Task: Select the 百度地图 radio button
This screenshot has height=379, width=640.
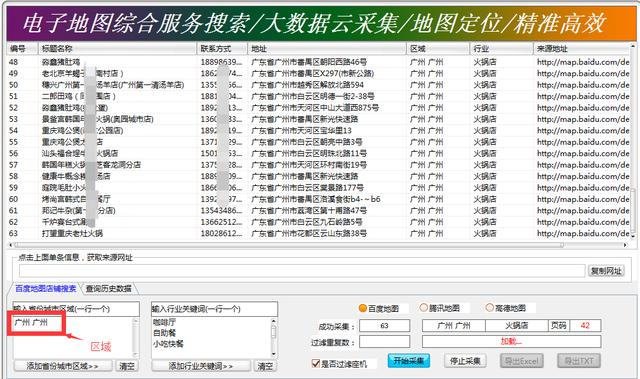Action: [x=362, y=308]
